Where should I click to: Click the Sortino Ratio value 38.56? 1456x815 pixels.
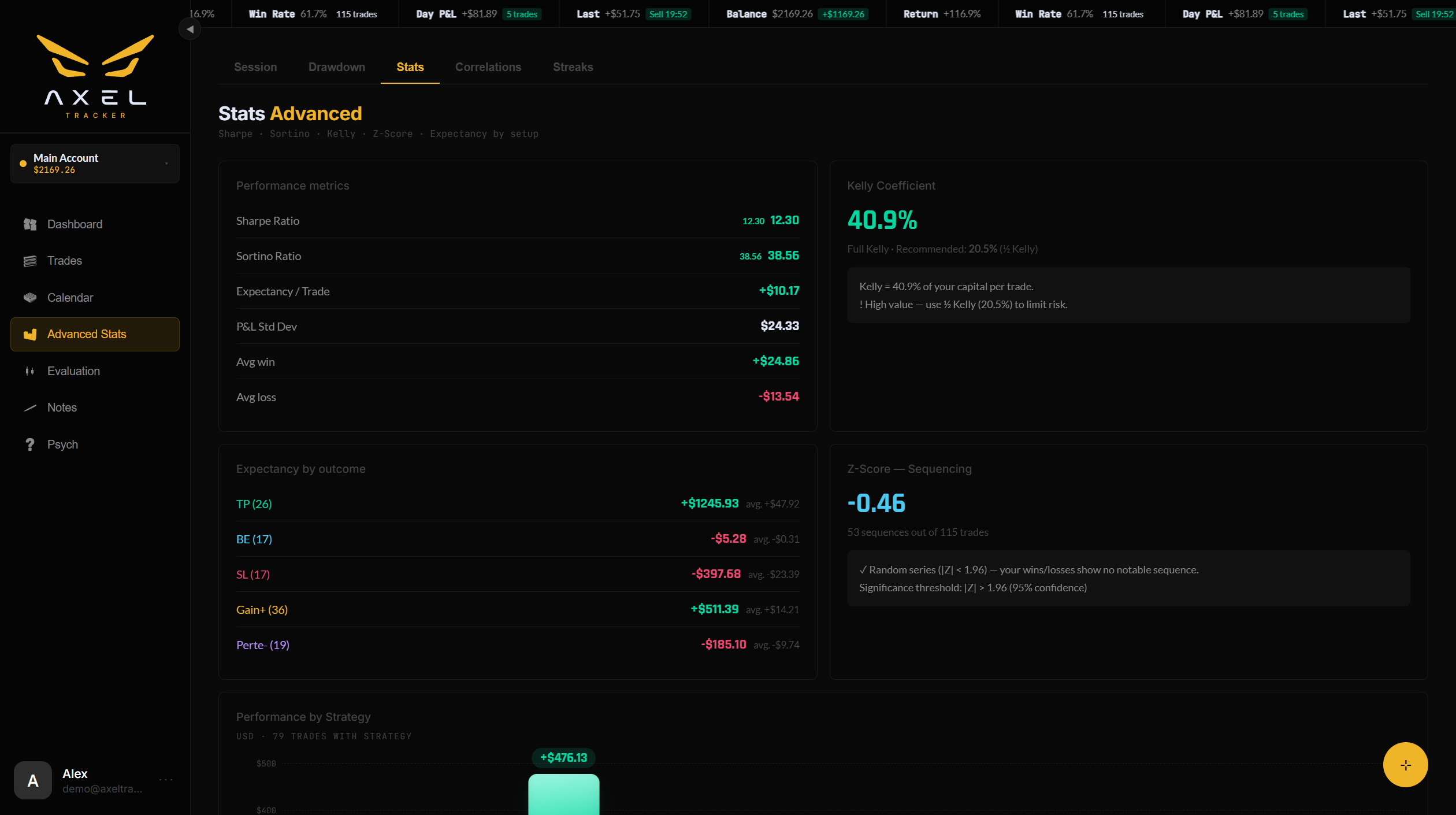coord(783,255)
